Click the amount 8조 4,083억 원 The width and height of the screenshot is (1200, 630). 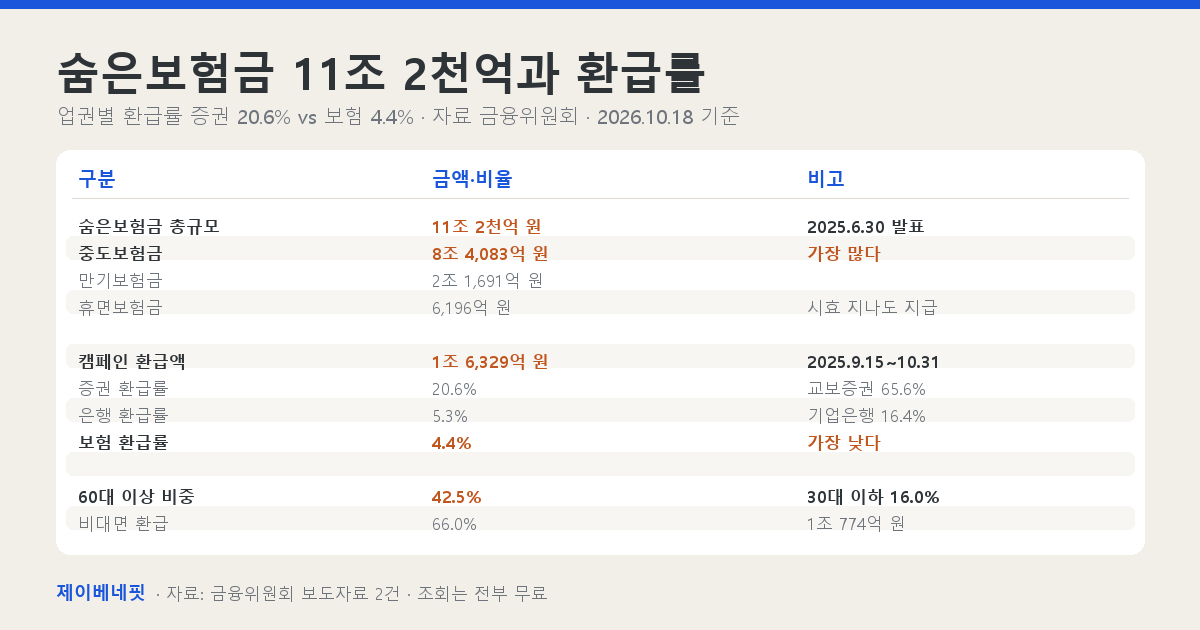click(489, 253)
